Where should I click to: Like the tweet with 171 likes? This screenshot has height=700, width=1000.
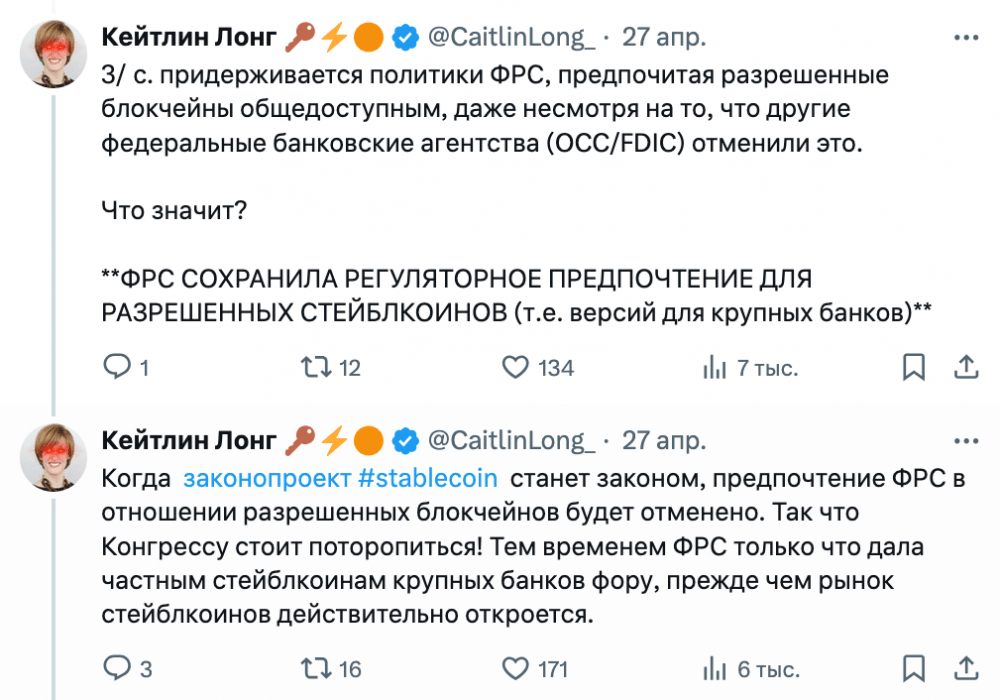(x=515, y=668)
